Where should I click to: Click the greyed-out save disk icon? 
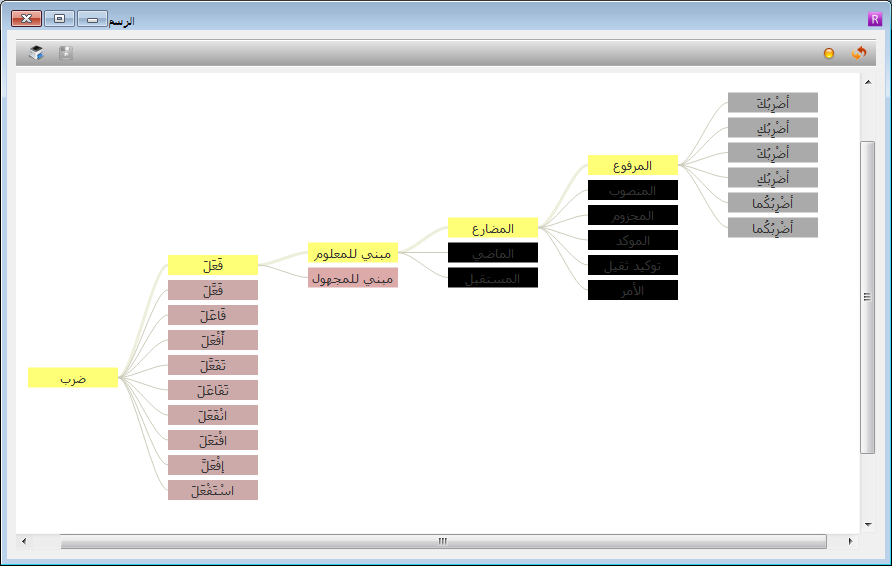pyautogui.click(x=66, y=53)
